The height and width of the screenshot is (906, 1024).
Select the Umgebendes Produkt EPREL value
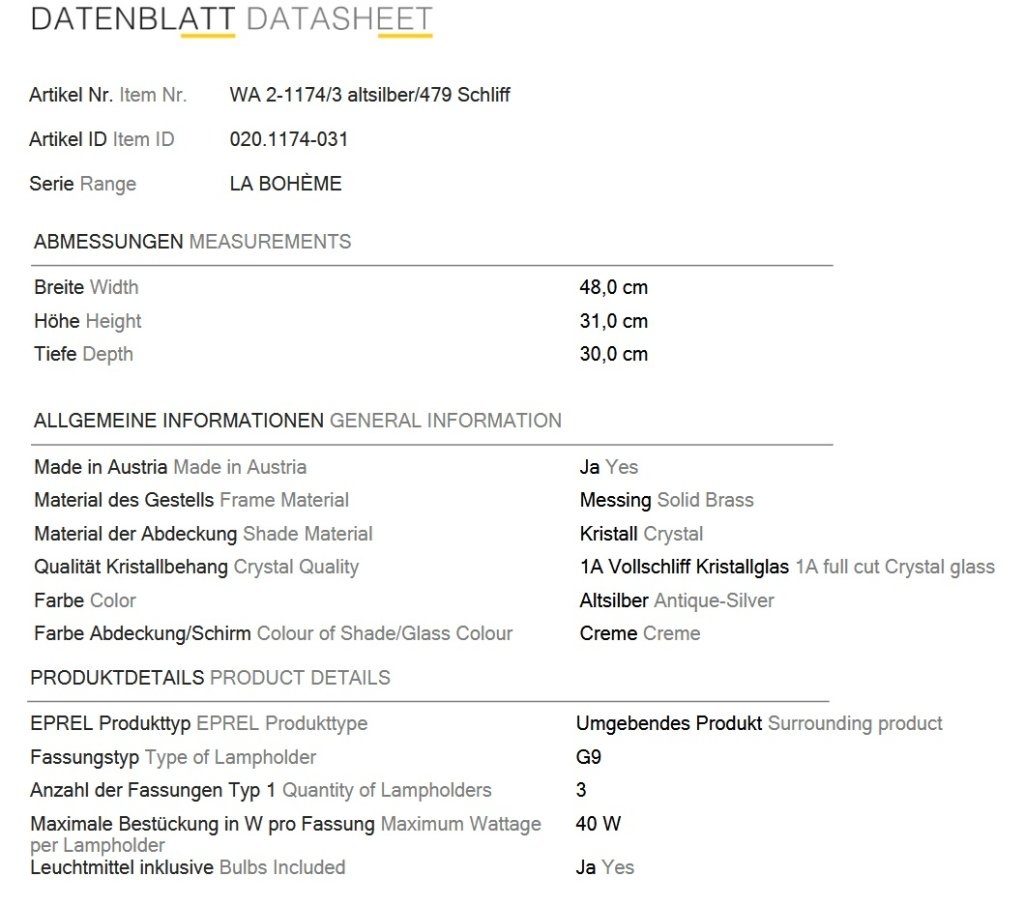(x=759, y=724)
